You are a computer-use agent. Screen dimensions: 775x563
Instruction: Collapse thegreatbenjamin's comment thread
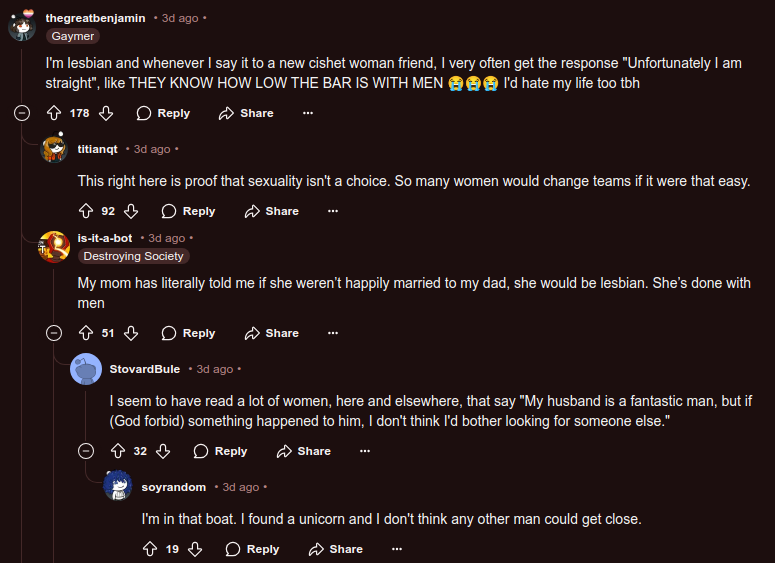click(22, 113)
